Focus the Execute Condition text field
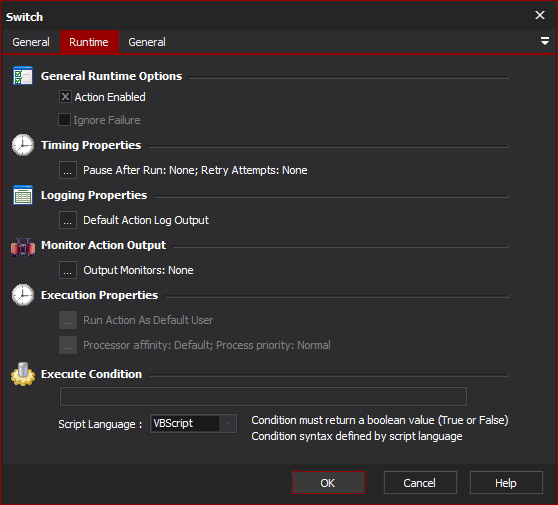The height and width of the screenshot is (505, 558). click(x=263, y=396)
